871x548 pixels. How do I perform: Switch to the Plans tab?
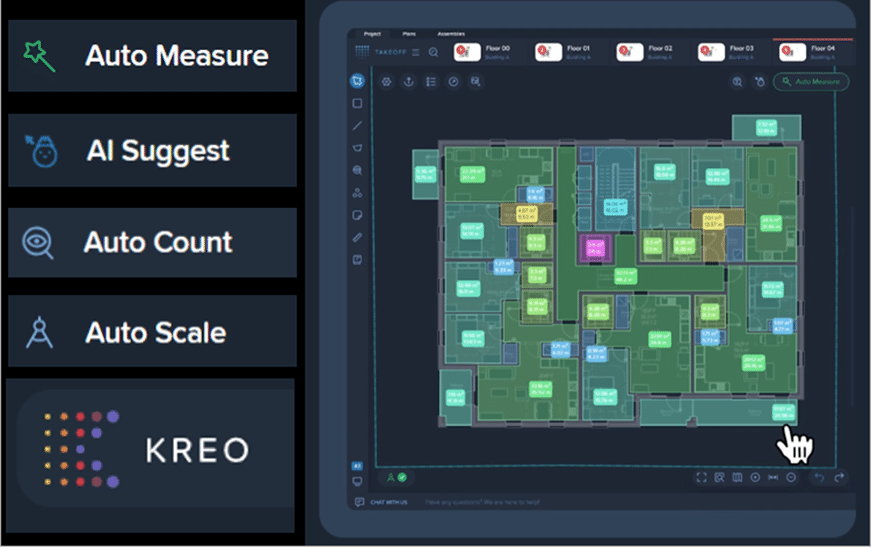coord(408,33)
